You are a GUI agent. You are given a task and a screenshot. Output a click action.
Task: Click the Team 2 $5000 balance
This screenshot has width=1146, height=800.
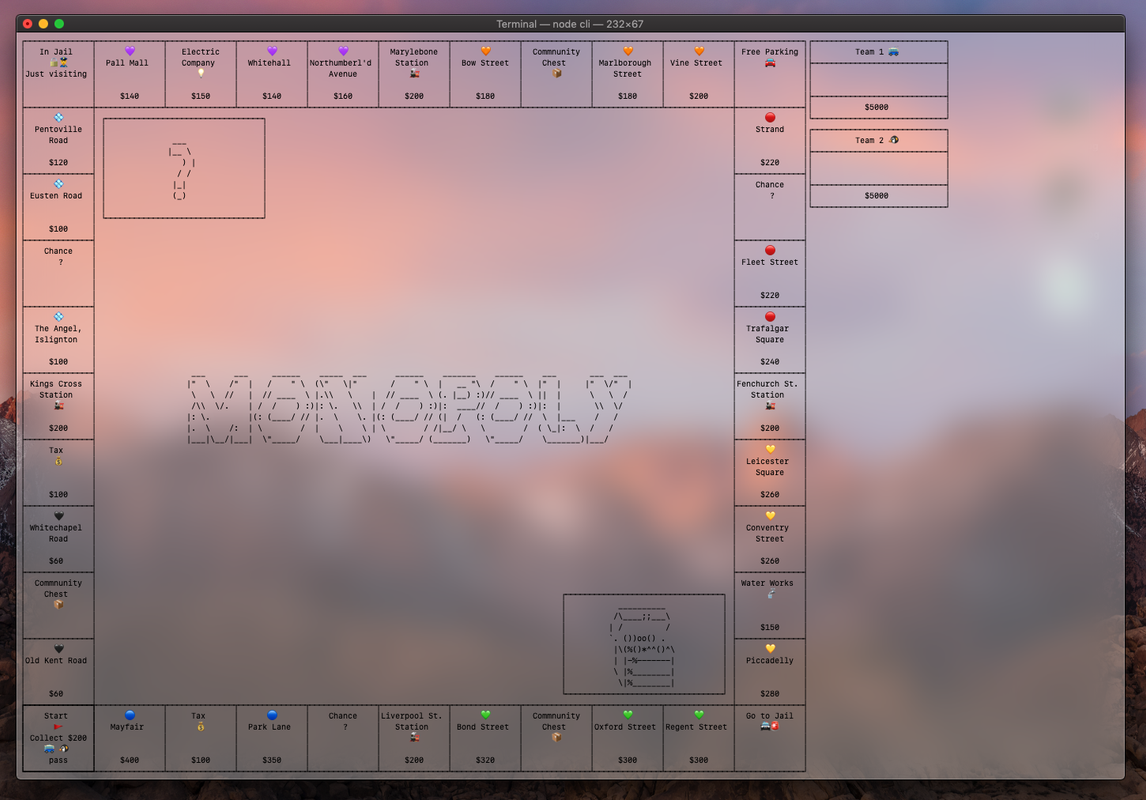click(x=876, y=196)
